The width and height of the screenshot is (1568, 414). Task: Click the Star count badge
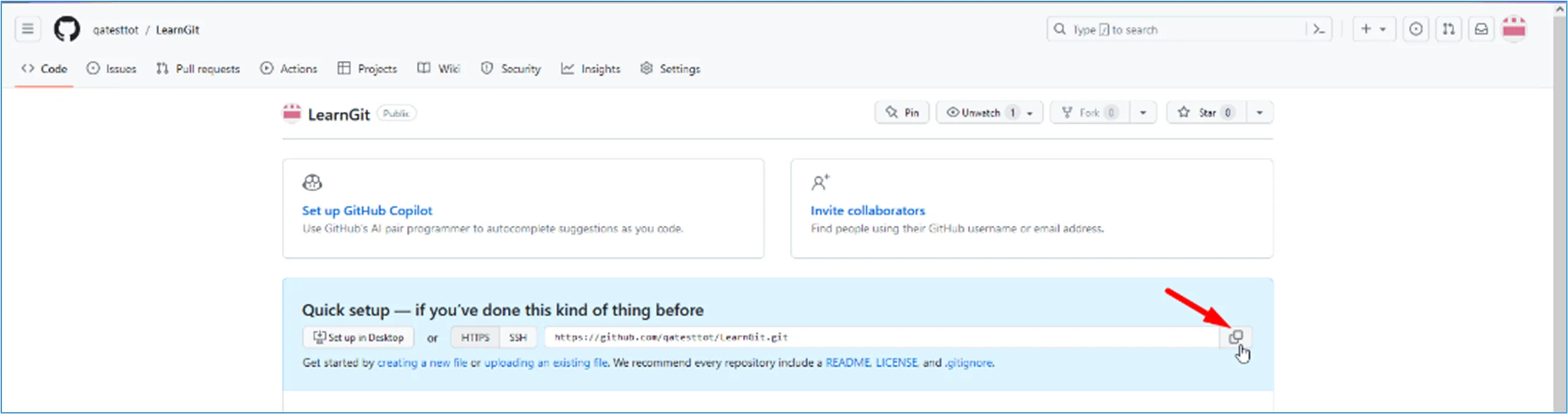click(1228, 112)
